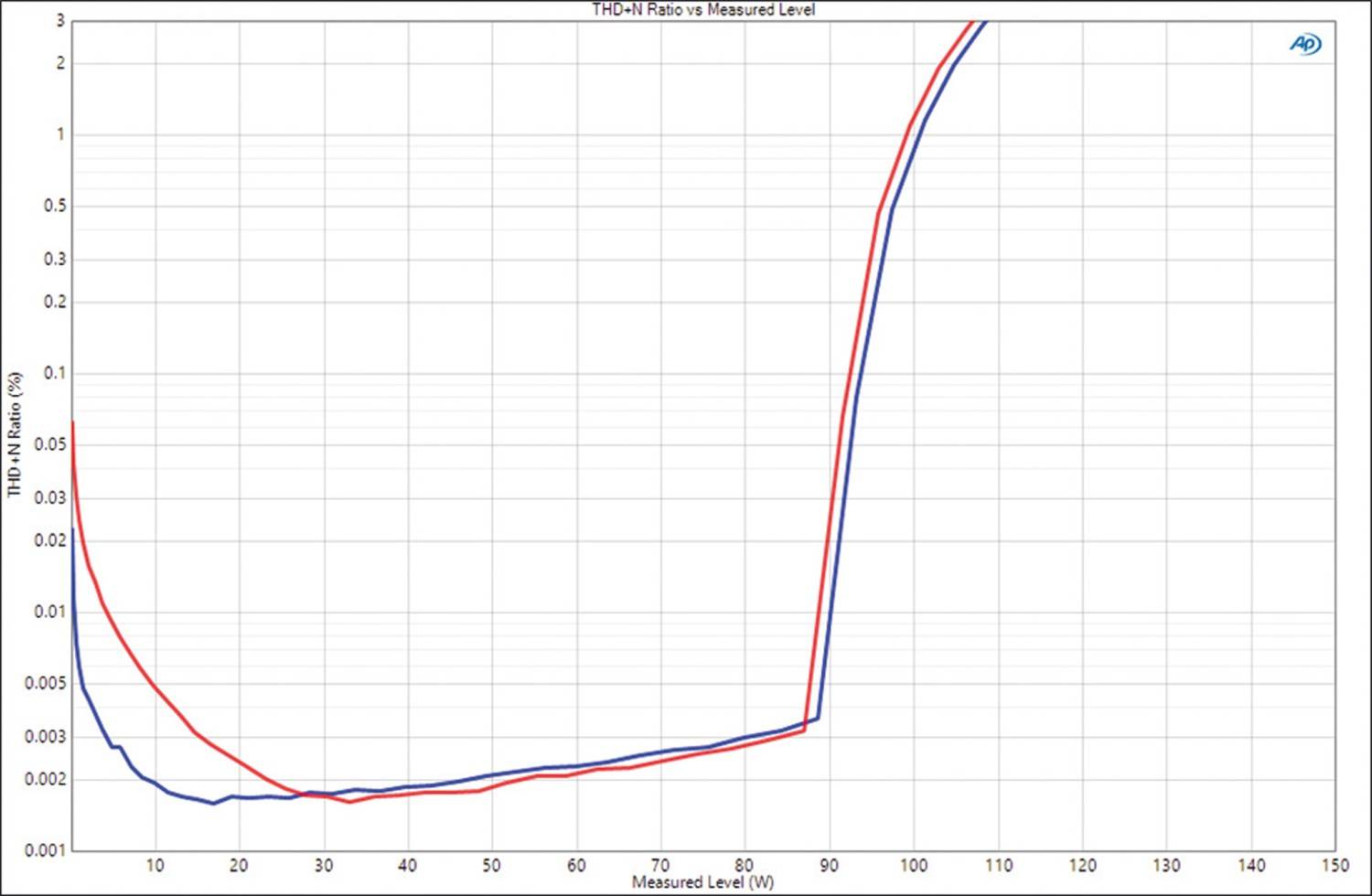Screen dimensions: 1372x896
Task: Click the y-axis tick label '2'
Action: click(60, 63)
